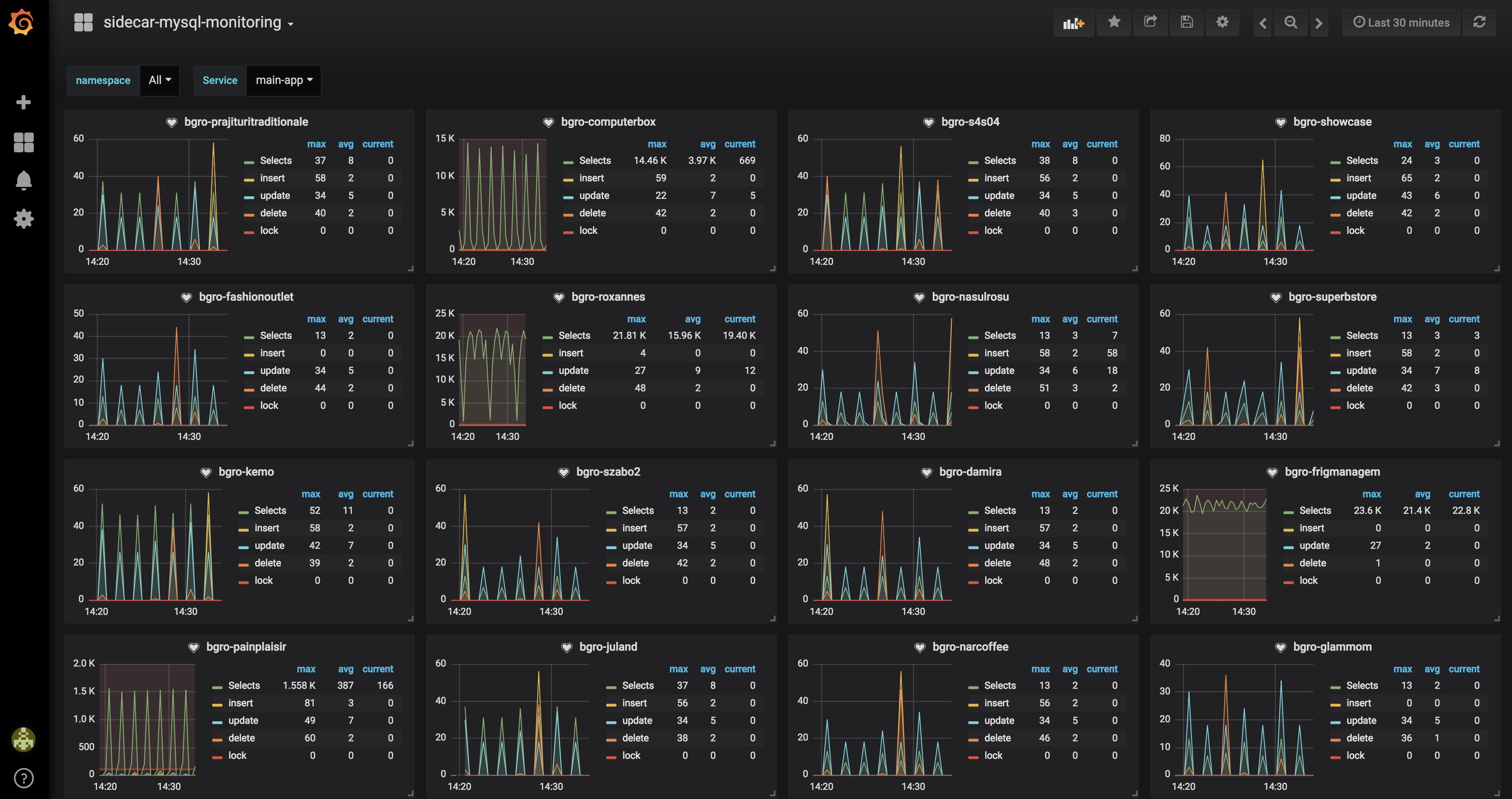Viewport: 1512px width, 799px height.
Task: Open Alerting bell icon in sidebar
Action: point(23,180)
